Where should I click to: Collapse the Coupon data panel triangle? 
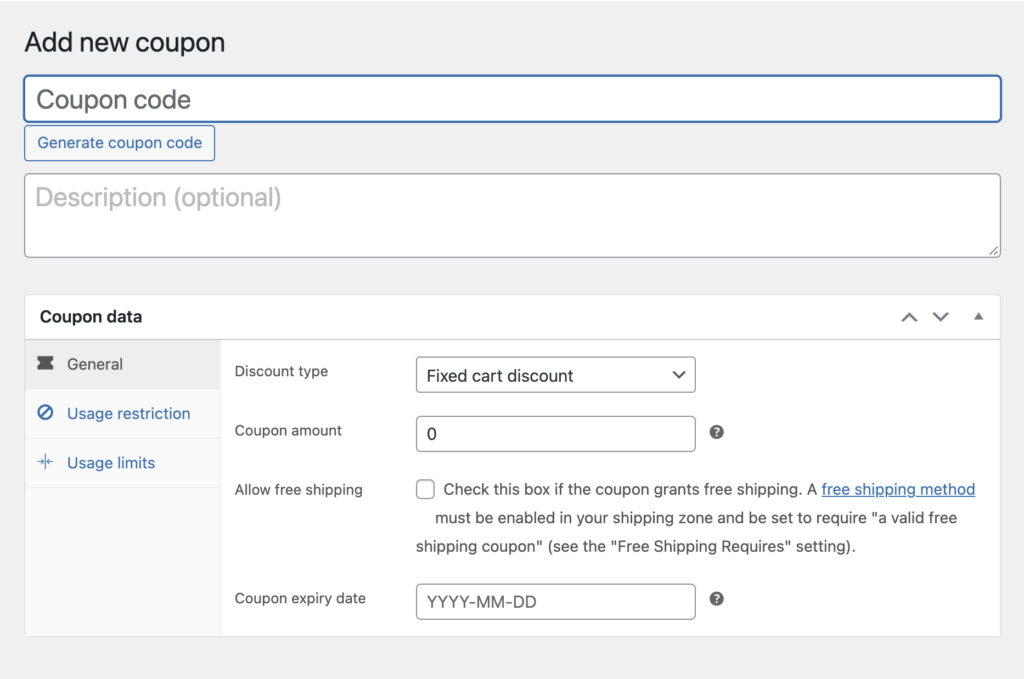978,316
